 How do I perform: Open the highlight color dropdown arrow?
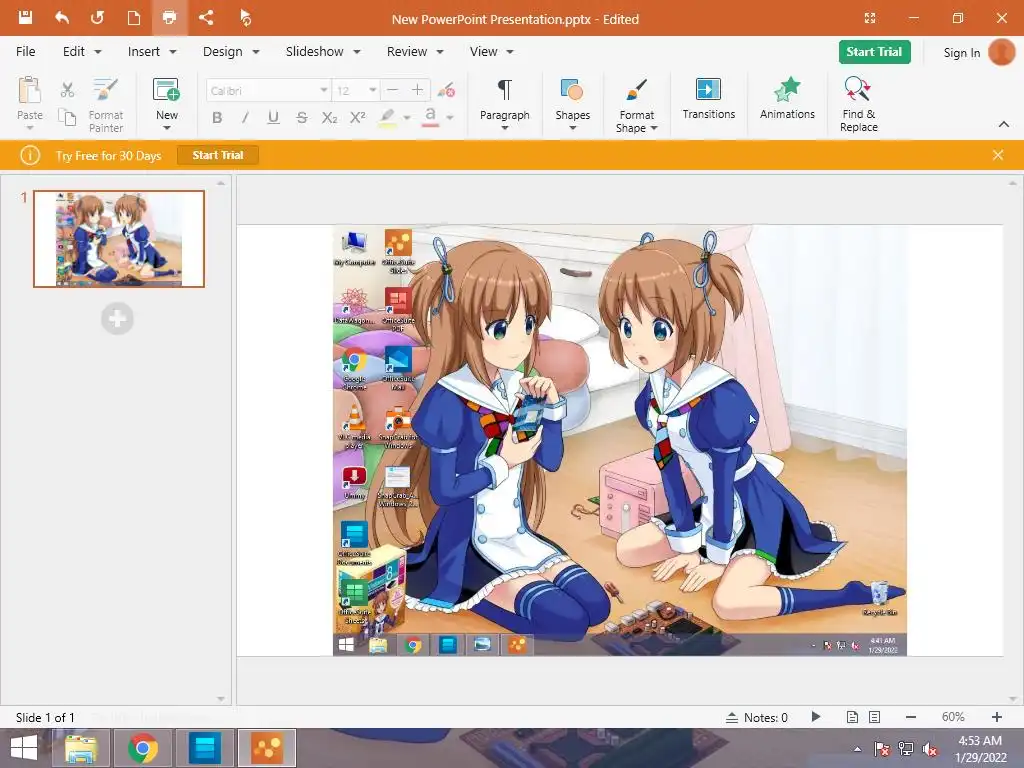pyautogui.click(x=406, y=118)
